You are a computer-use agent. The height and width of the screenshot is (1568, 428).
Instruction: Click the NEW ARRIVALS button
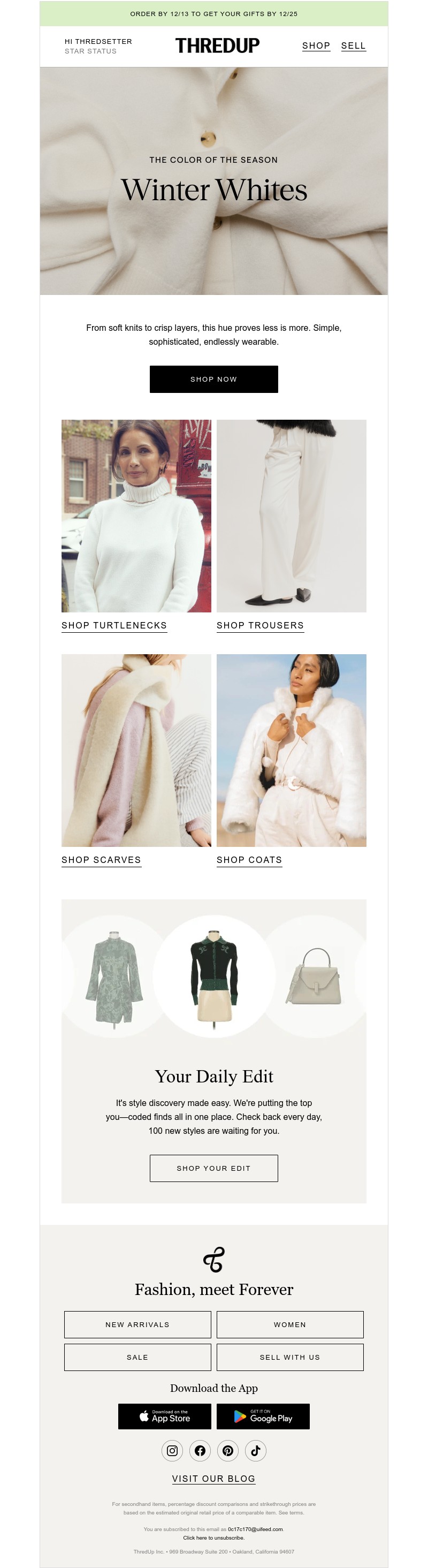pos(137,1324)
